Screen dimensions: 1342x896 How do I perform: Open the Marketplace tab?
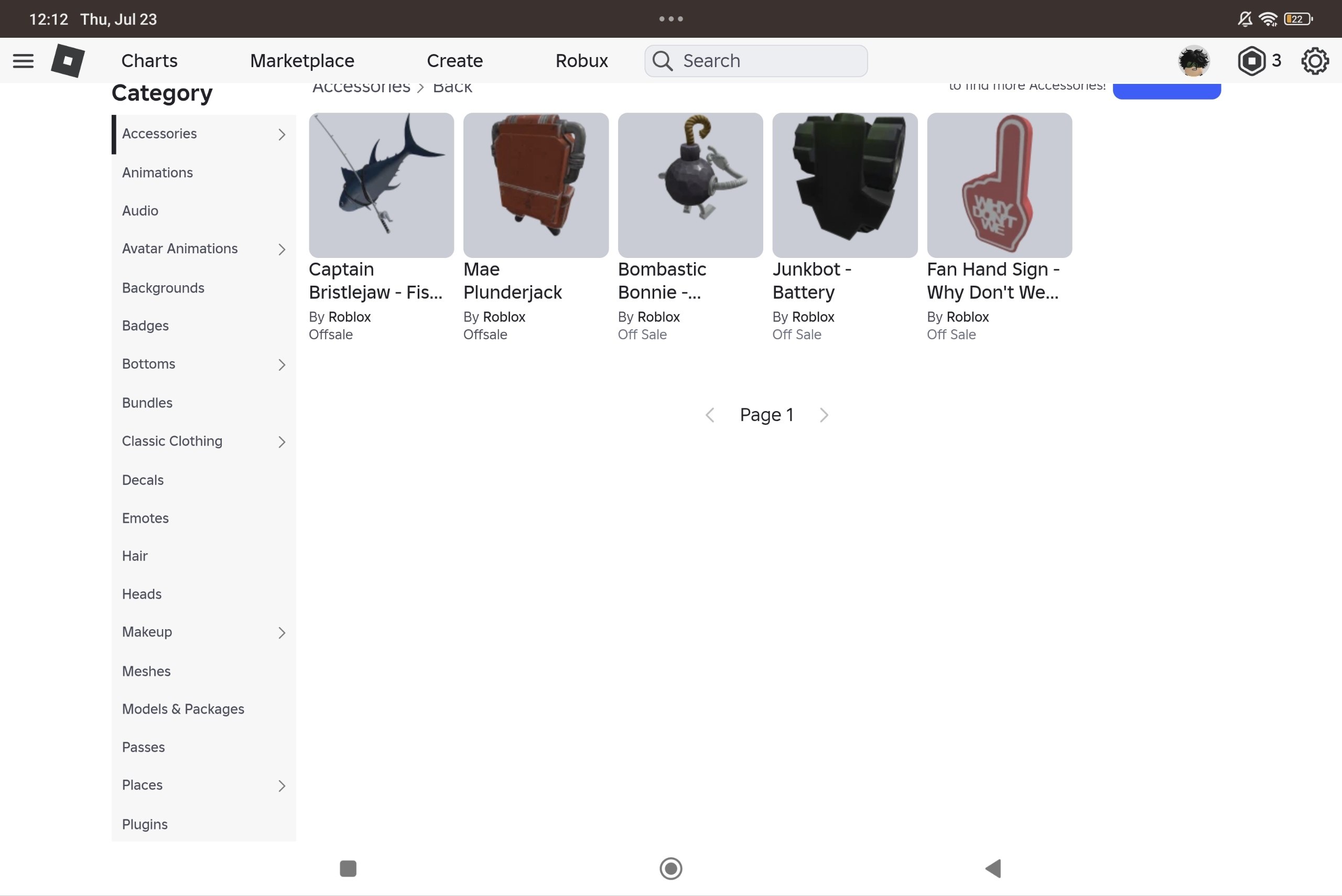click(302, 61)
